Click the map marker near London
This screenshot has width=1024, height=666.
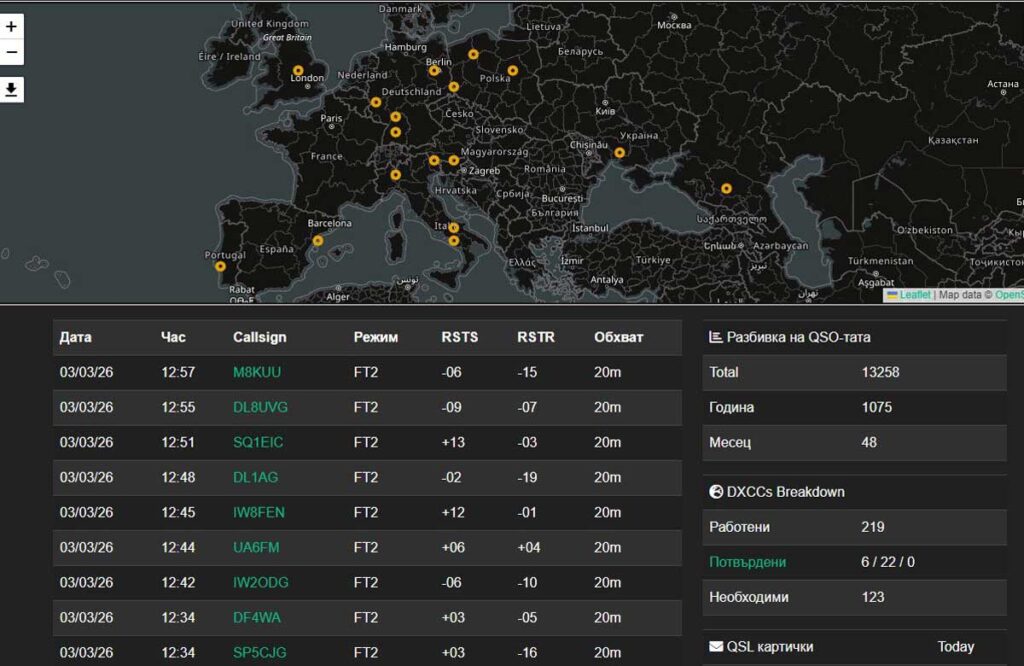[x=298, y=71]
